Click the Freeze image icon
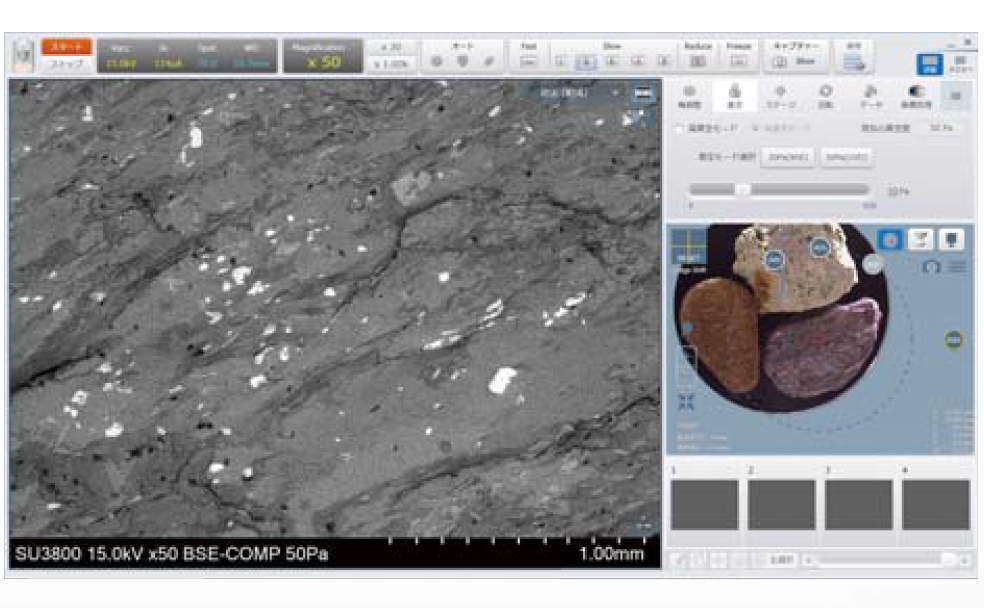984x608 pixels. tap(739, 62)
